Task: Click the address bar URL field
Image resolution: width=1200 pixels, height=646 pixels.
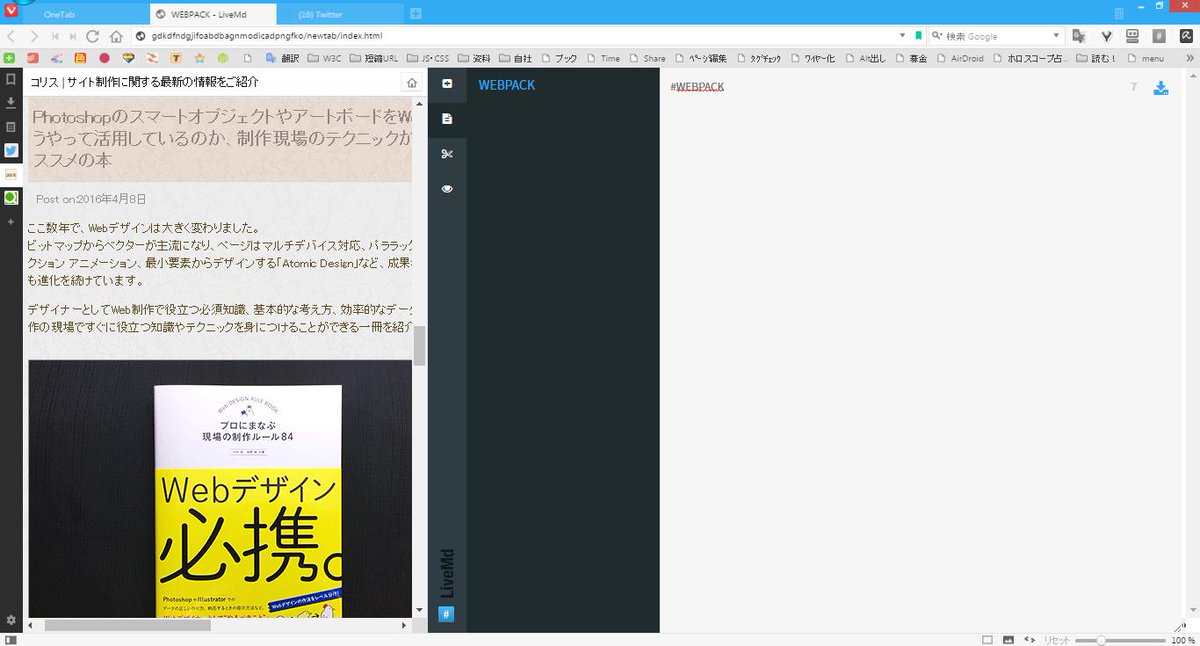Action: click(x=520, y=36)
